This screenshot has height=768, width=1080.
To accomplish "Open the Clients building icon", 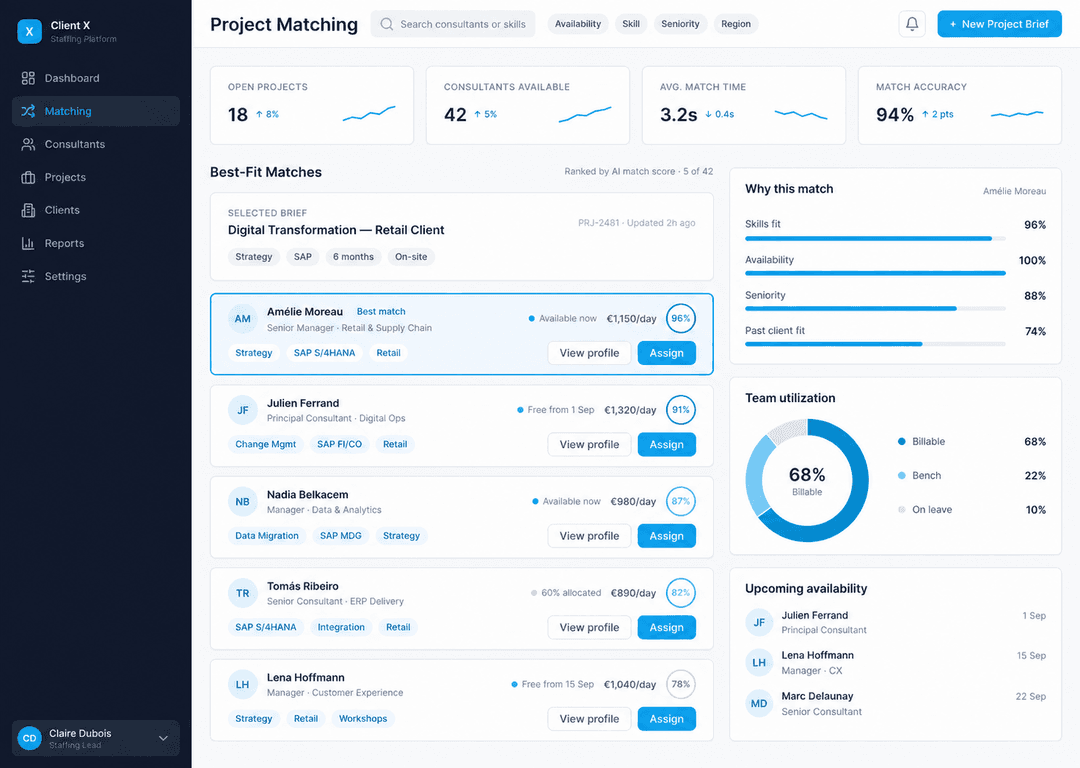I will coord(28,211).
